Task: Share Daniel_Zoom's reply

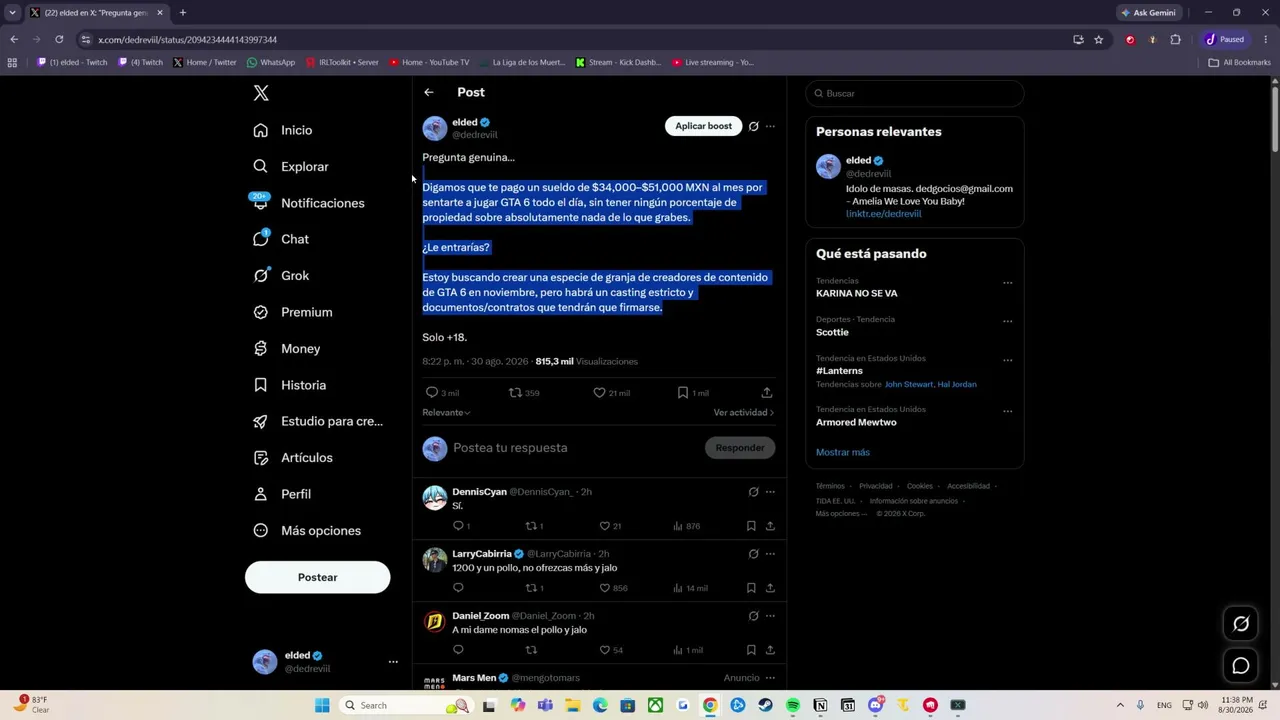Action: pyautogui.click(x=770, y=650)
